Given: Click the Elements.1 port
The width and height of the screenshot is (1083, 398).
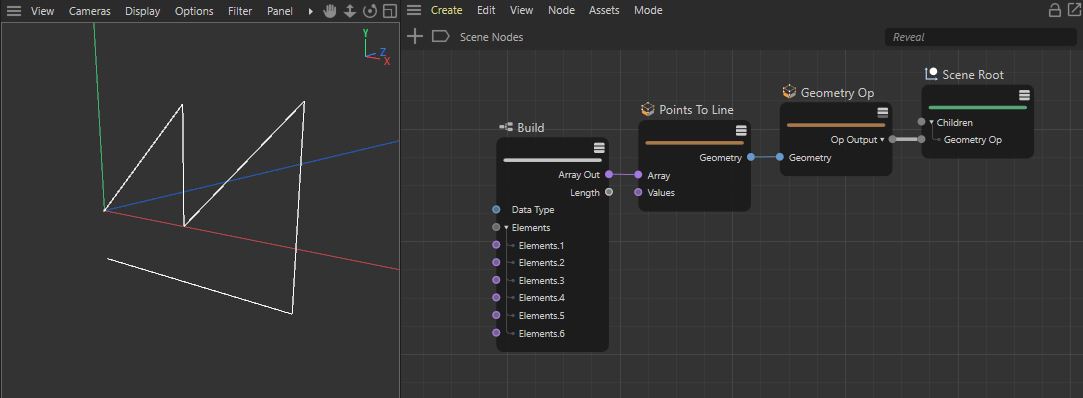Looking at the screenshot, I should [496, 245].
